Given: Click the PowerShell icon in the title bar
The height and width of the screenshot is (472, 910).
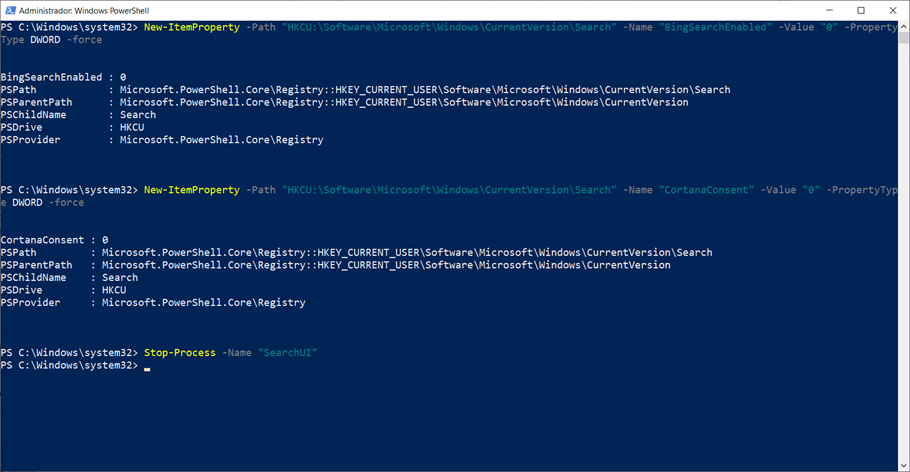Looking at the screenshot, I should (x=10, y=10).
